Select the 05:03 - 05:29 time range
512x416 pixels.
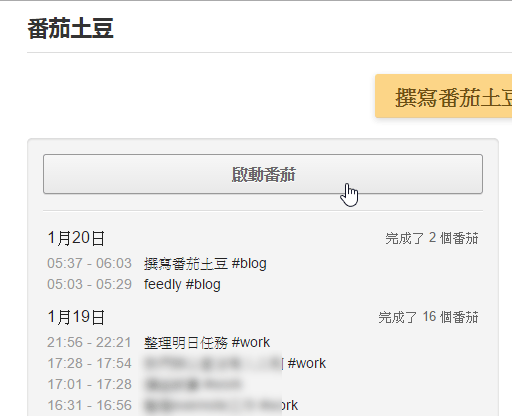point(89,284)
